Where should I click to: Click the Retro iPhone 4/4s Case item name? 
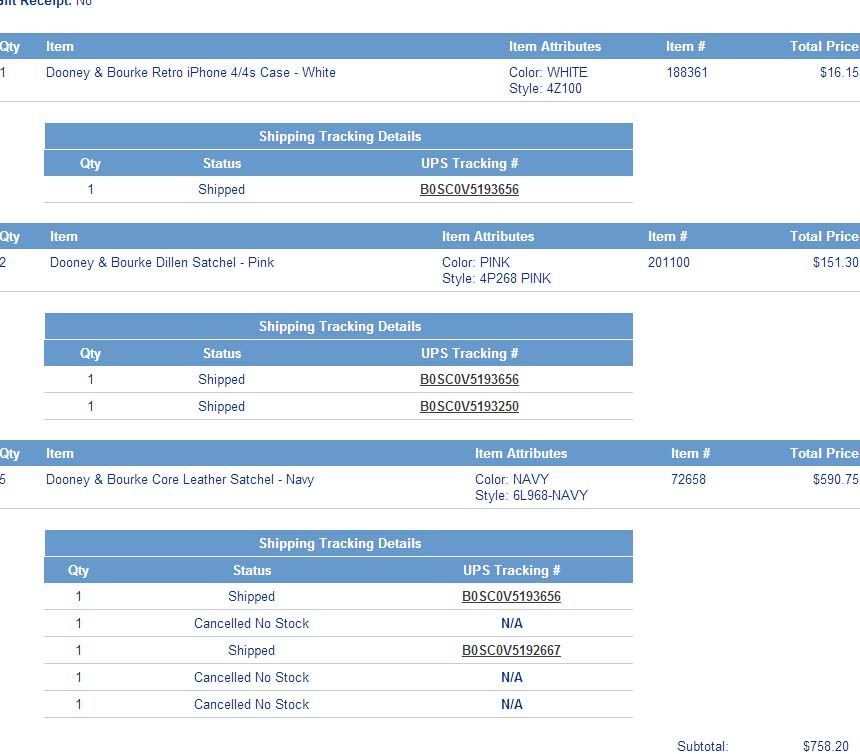(x=191, y=73)
